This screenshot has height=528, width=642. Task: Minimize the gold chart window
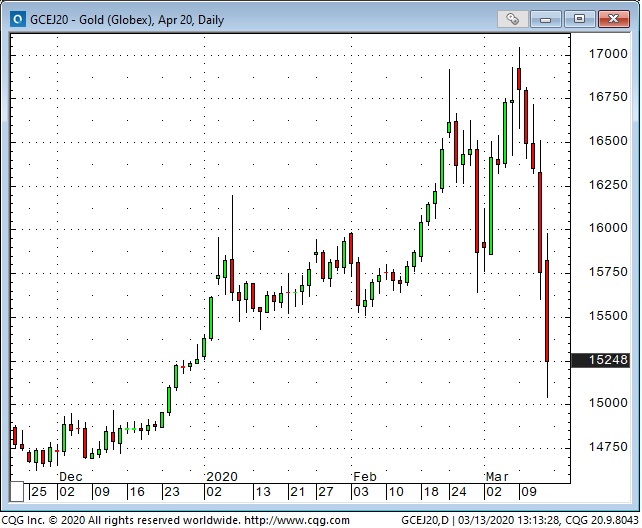click(546, 19)
